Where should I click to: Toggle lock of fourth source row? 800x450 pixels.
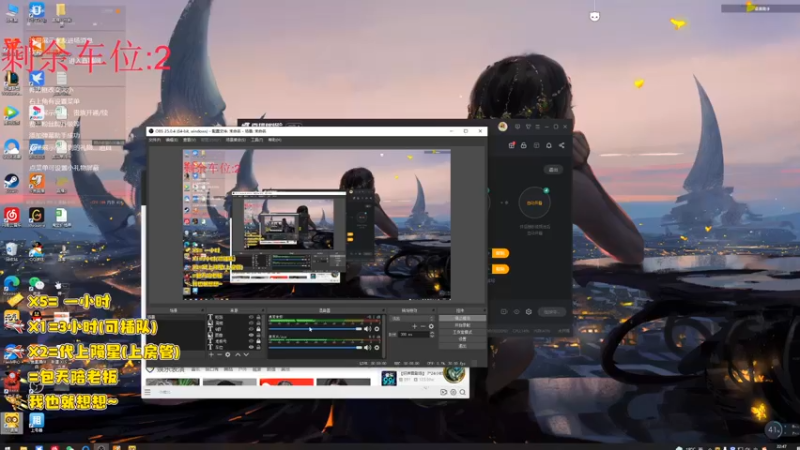(x=259, y=335)
